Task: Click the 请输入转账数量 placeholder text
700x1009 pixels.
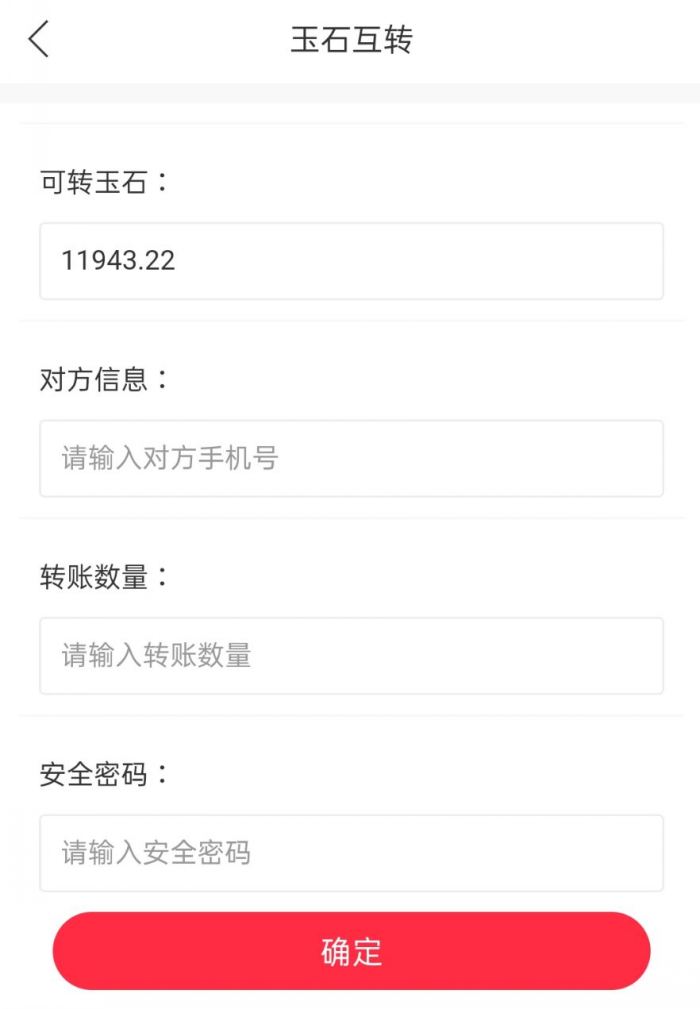Action: click(157, 656)
